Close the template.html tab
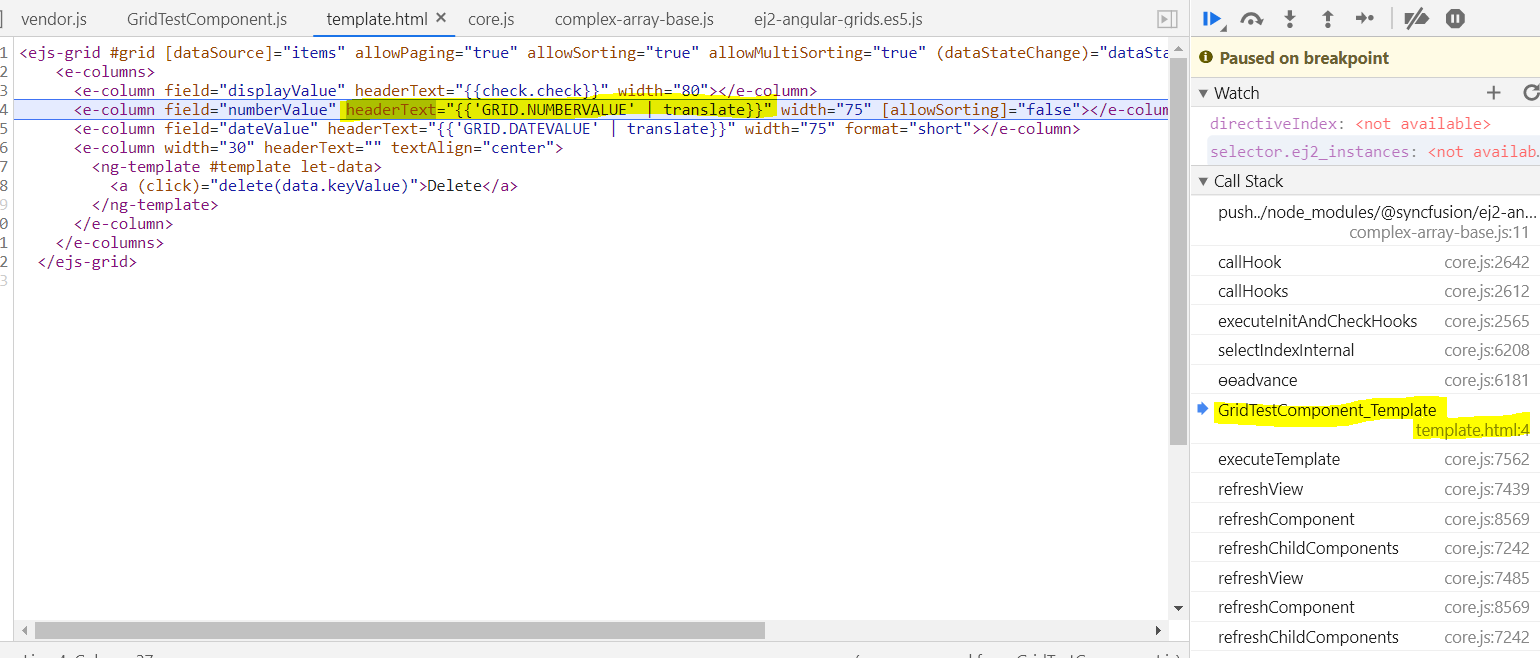The image size is (1540, 658). coord(441,18)
